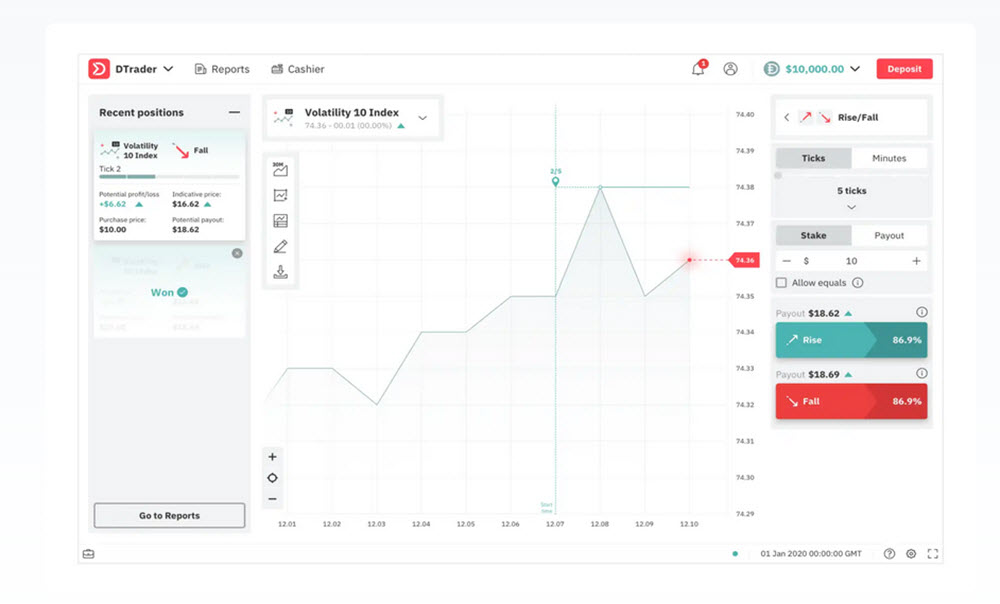Screen dimensions: 1000x604
Task: Show info for Rise payout $18.62
Action: (x=922, y=312)
